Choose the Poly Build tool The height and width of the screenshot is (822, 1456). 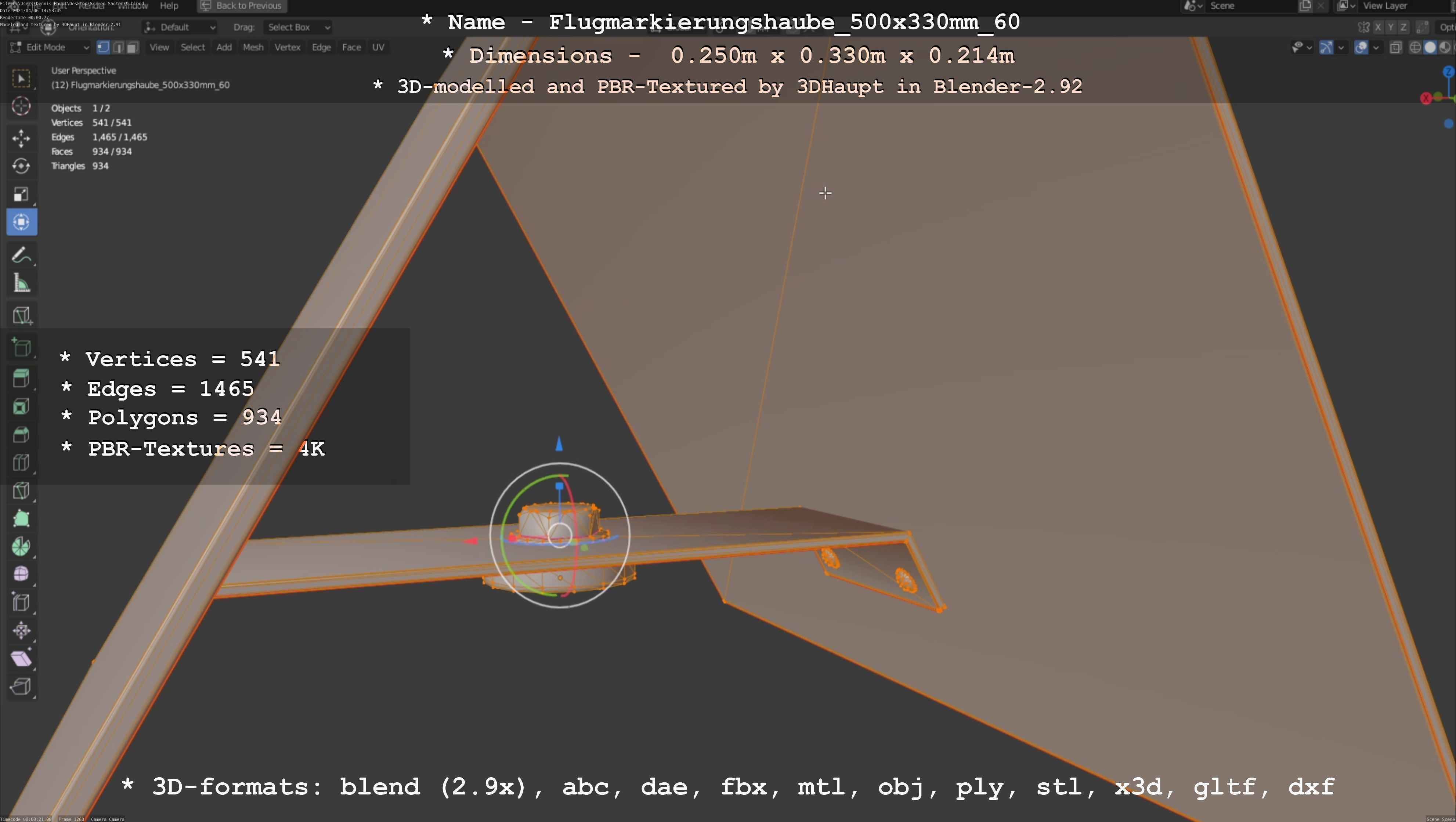point(21,519)
